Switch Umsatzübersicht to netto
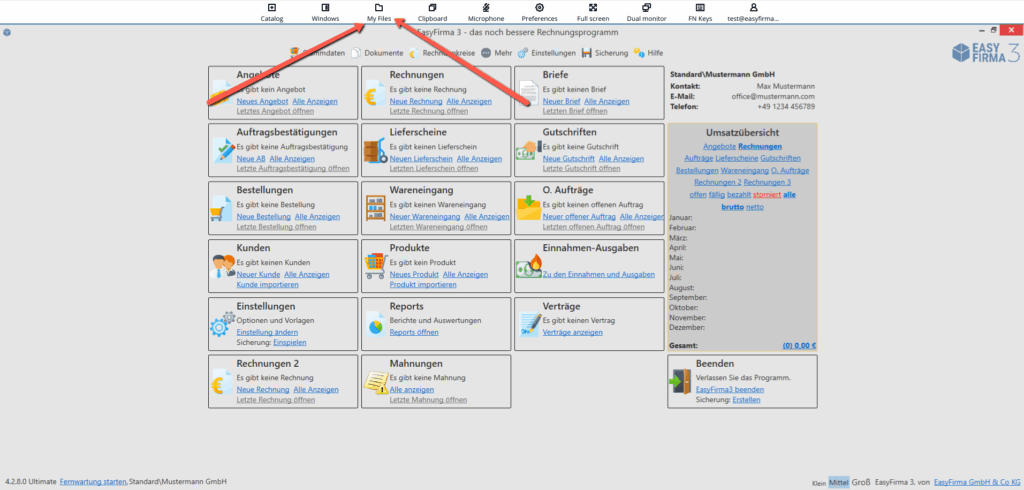 point(755,207)
